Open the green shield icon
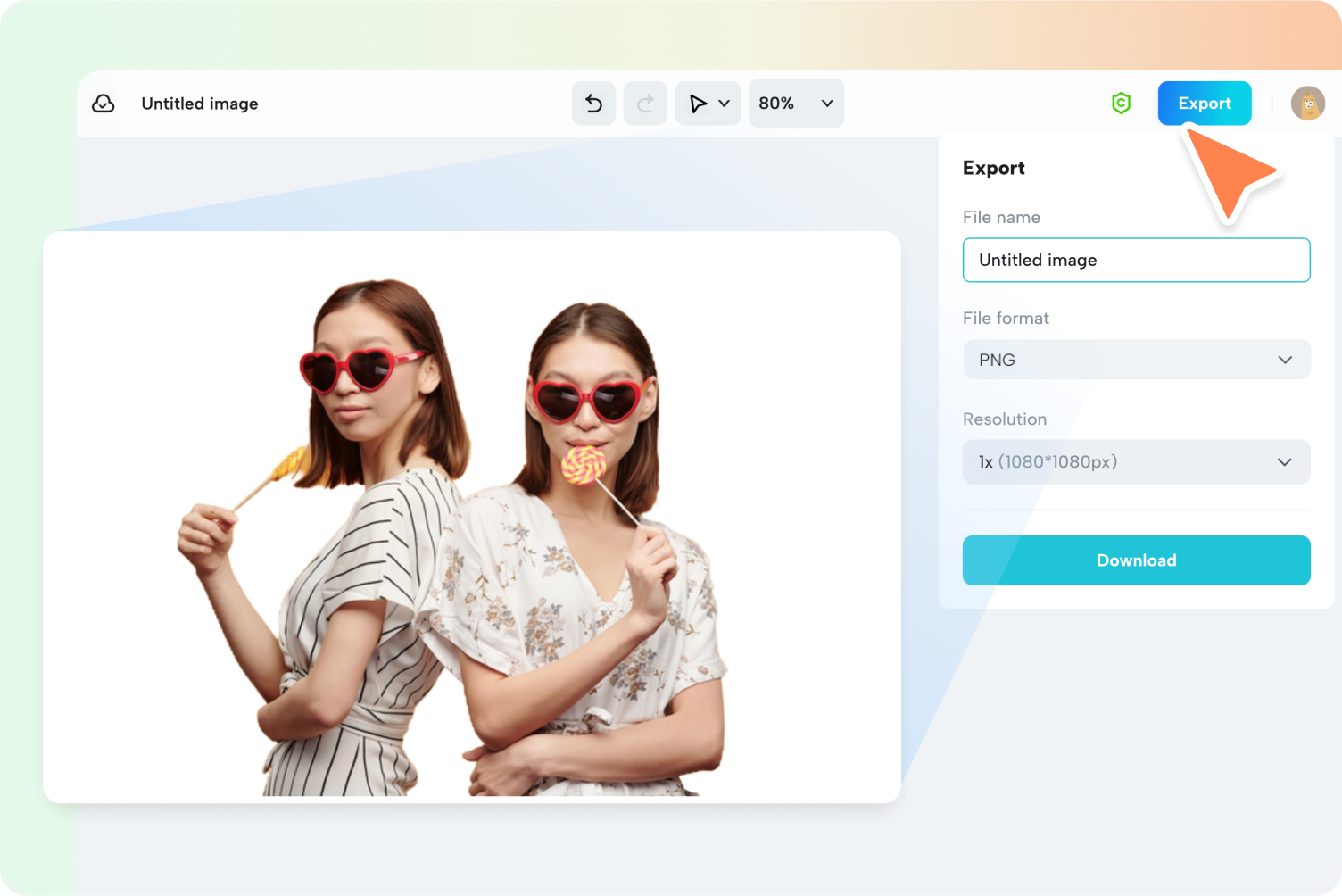This screenshot has width=1342, height=896. coord(1122,104)
